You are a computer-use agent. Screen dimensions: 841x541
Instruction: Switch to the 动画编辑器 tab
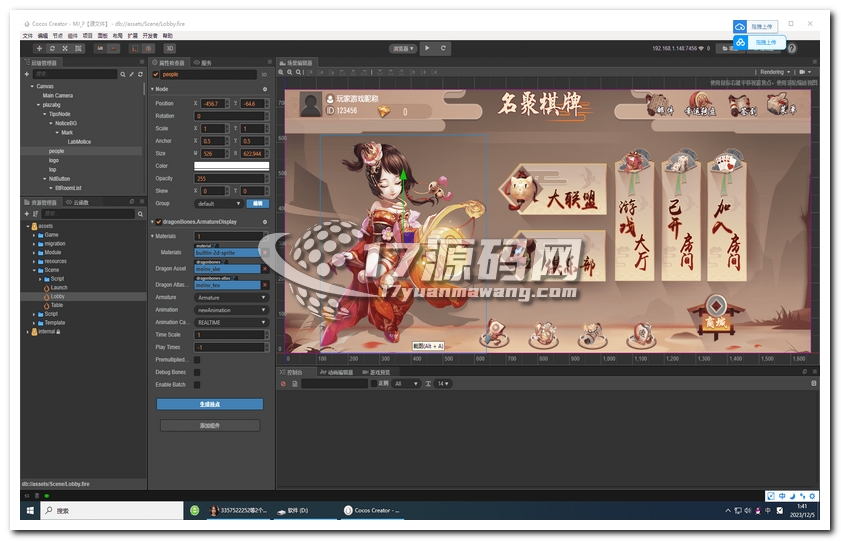point(336,372)
